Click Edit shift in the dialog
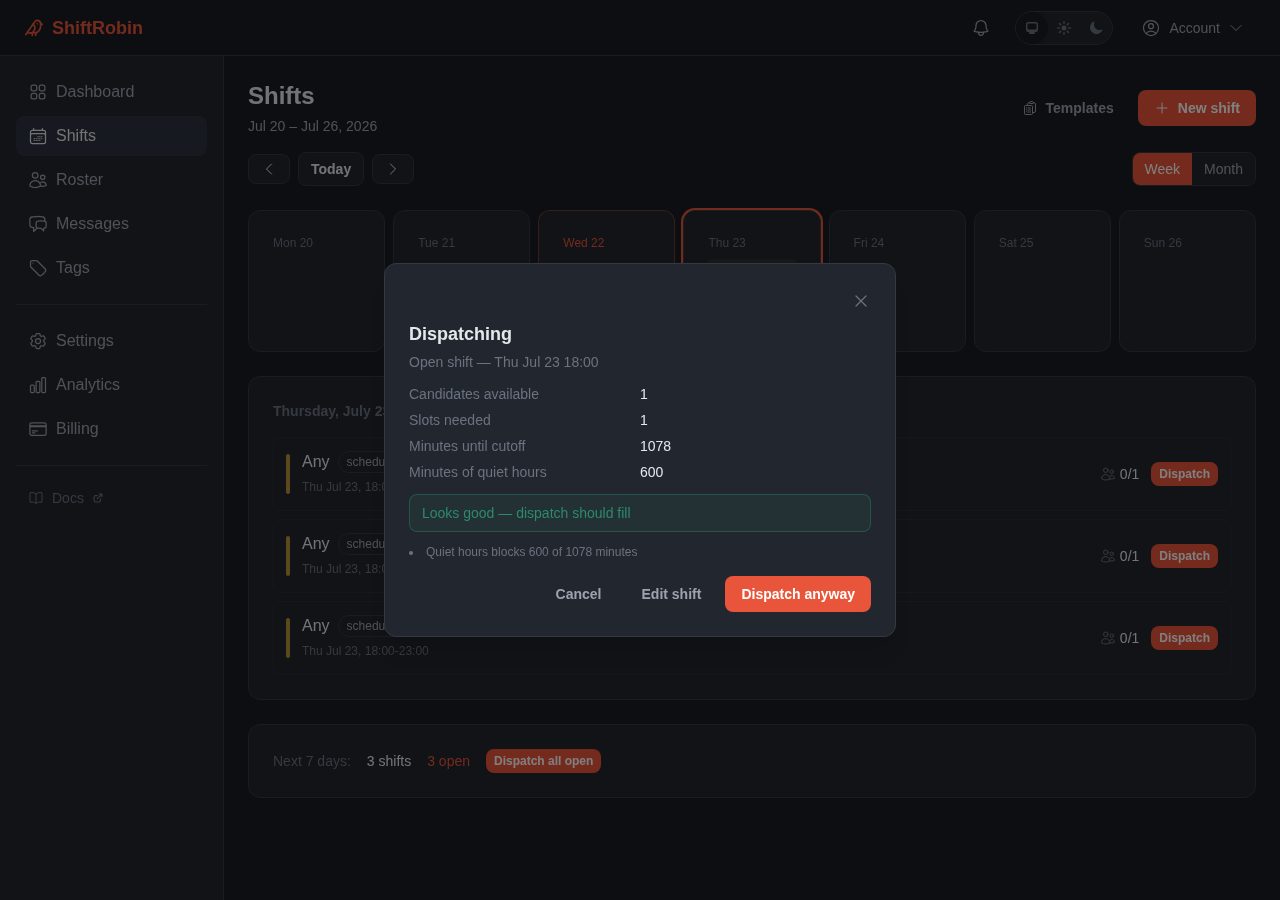This screenshot has height=900, width=1280. pyautogui.click(x=671, y=594)
